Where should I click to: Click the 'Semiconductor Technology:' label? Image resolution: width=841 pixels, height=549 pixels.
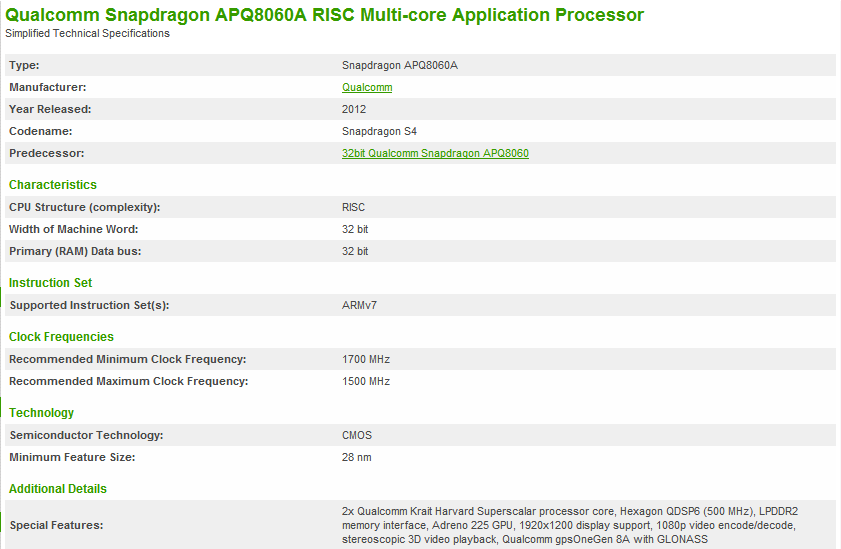[86, 435]
